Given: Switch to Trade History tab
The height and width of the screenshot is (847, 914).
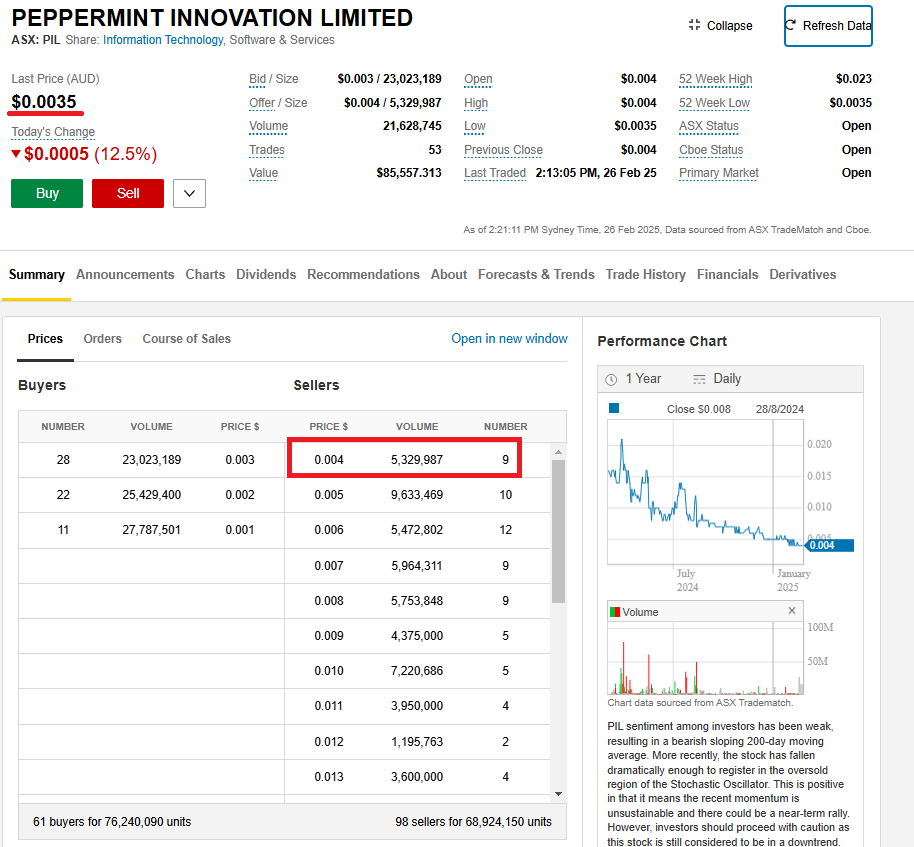Looking at the screenshot, I should coord(645,275).
